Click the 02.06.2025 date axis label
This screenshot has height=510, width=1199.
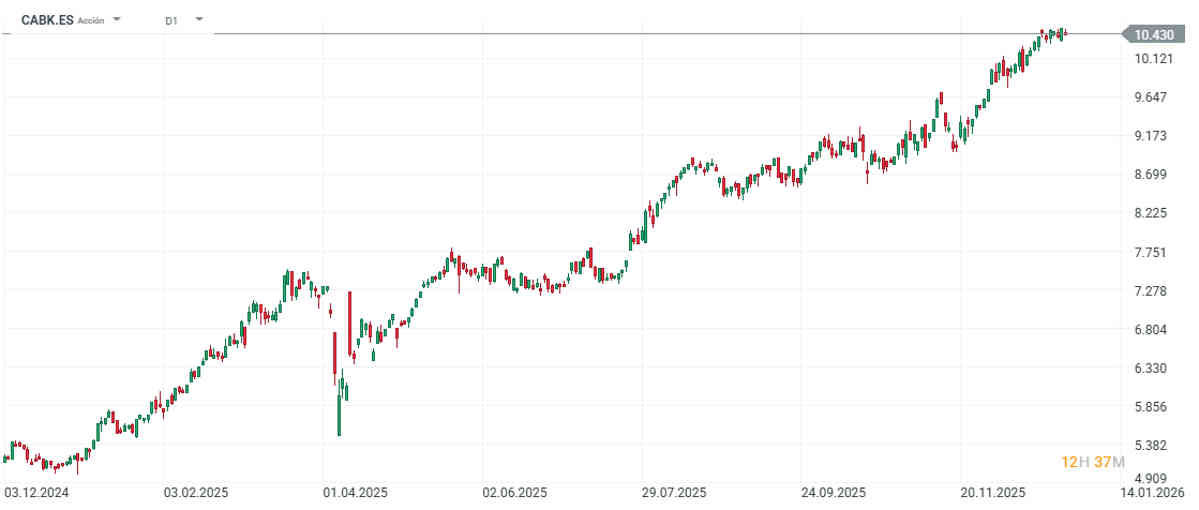pyautogui.click(x=514, y=493)
